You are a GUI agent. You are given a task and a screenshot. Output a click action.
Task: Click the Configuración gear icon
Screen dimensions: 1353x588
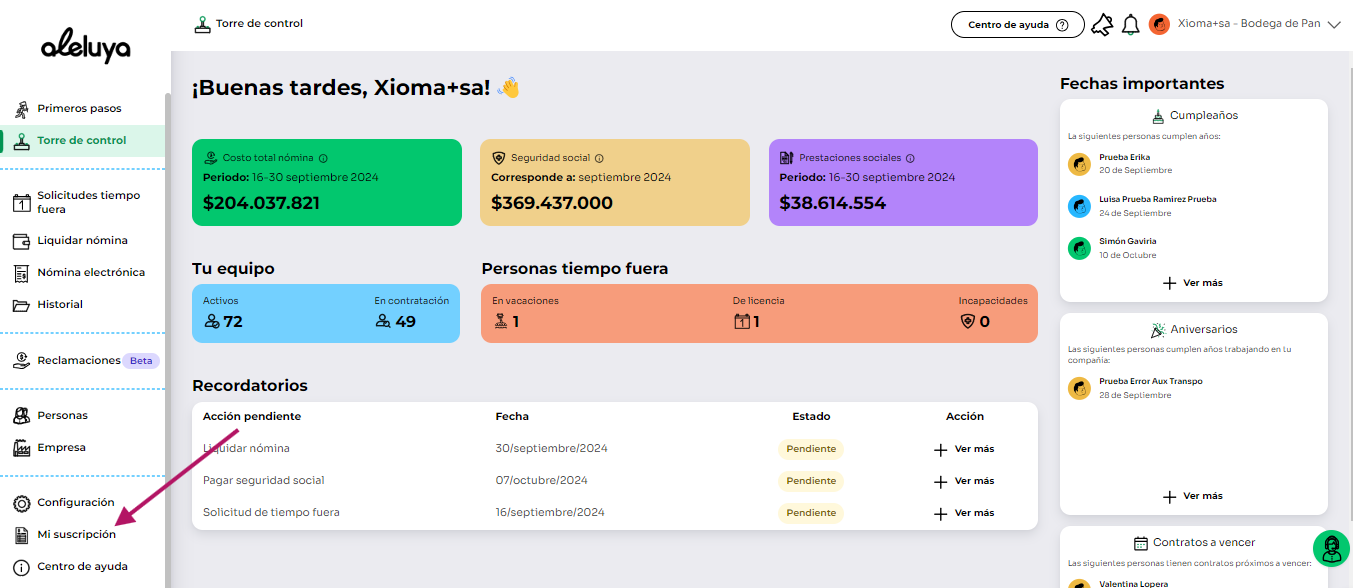click(x=21, y=503)
